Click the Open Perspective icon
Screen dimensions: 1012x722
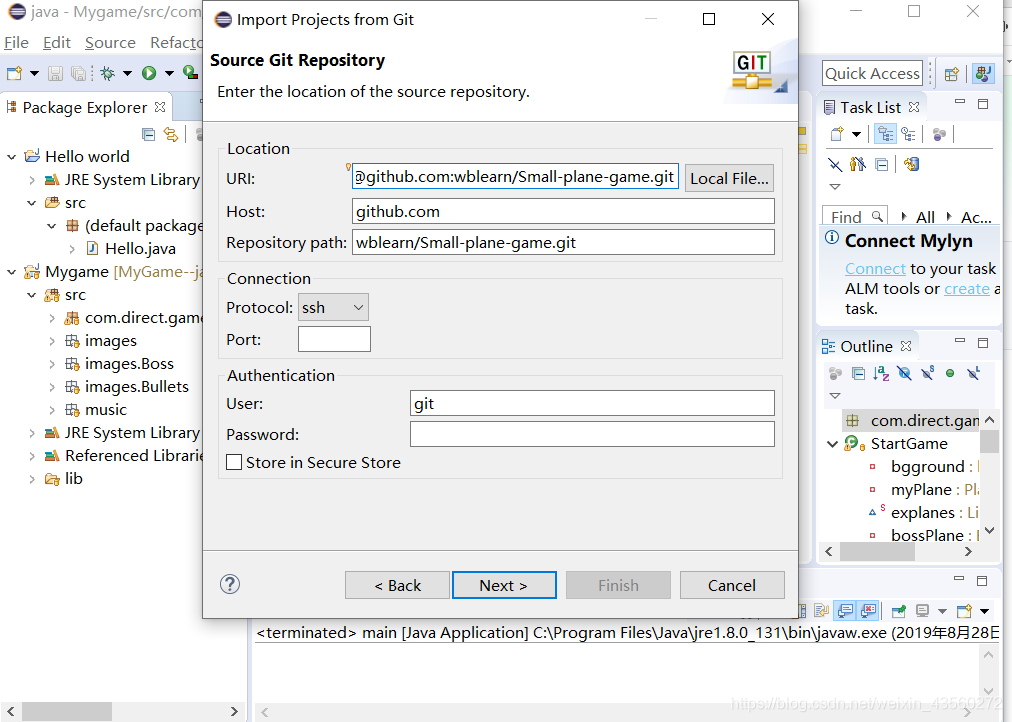coord(951,74)
